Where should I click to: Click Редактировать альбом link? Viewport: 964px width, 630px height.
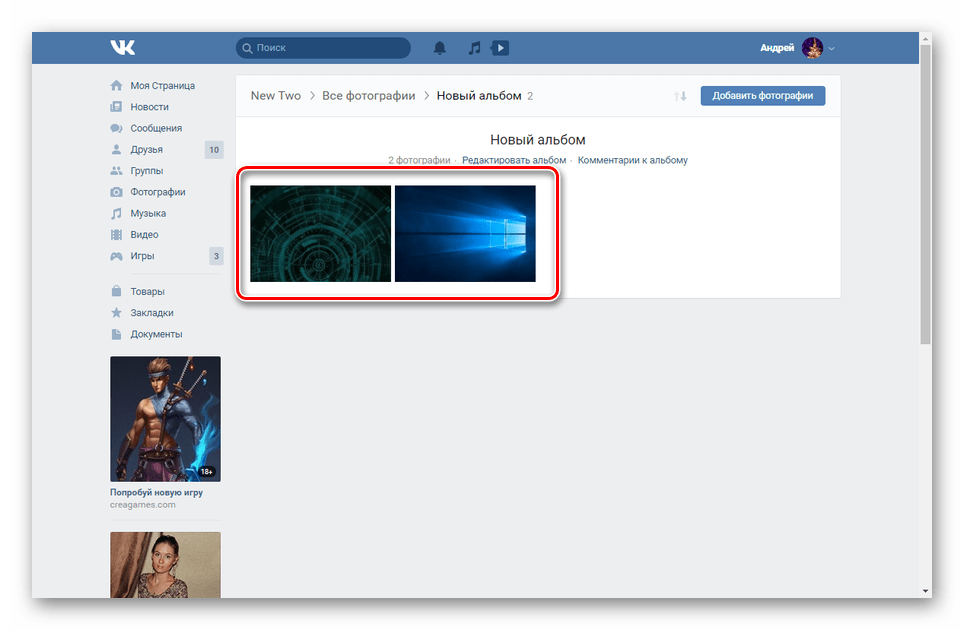pos(514,160)
